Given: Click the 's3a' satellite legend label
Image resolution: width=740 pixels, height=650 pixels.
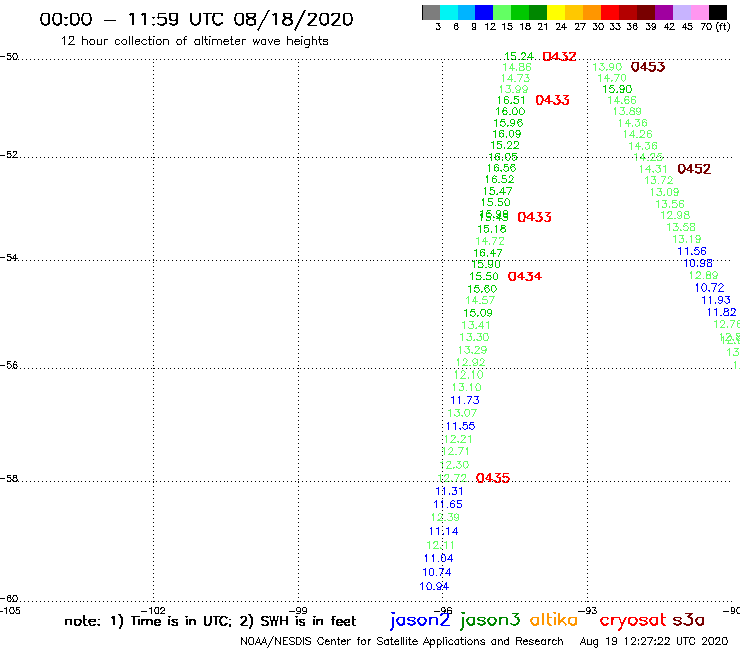Looking at the screenshot, I should point(688,620).
